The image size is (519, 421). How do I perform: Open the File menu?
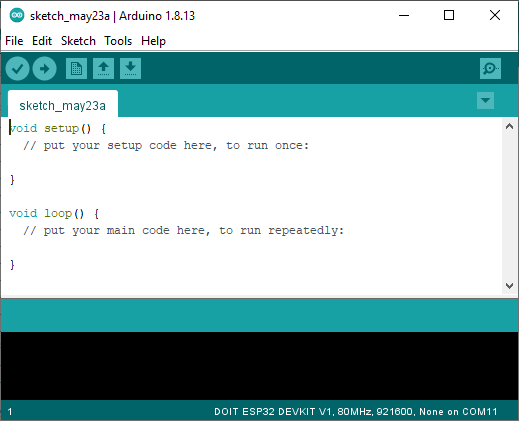point(14,41)
